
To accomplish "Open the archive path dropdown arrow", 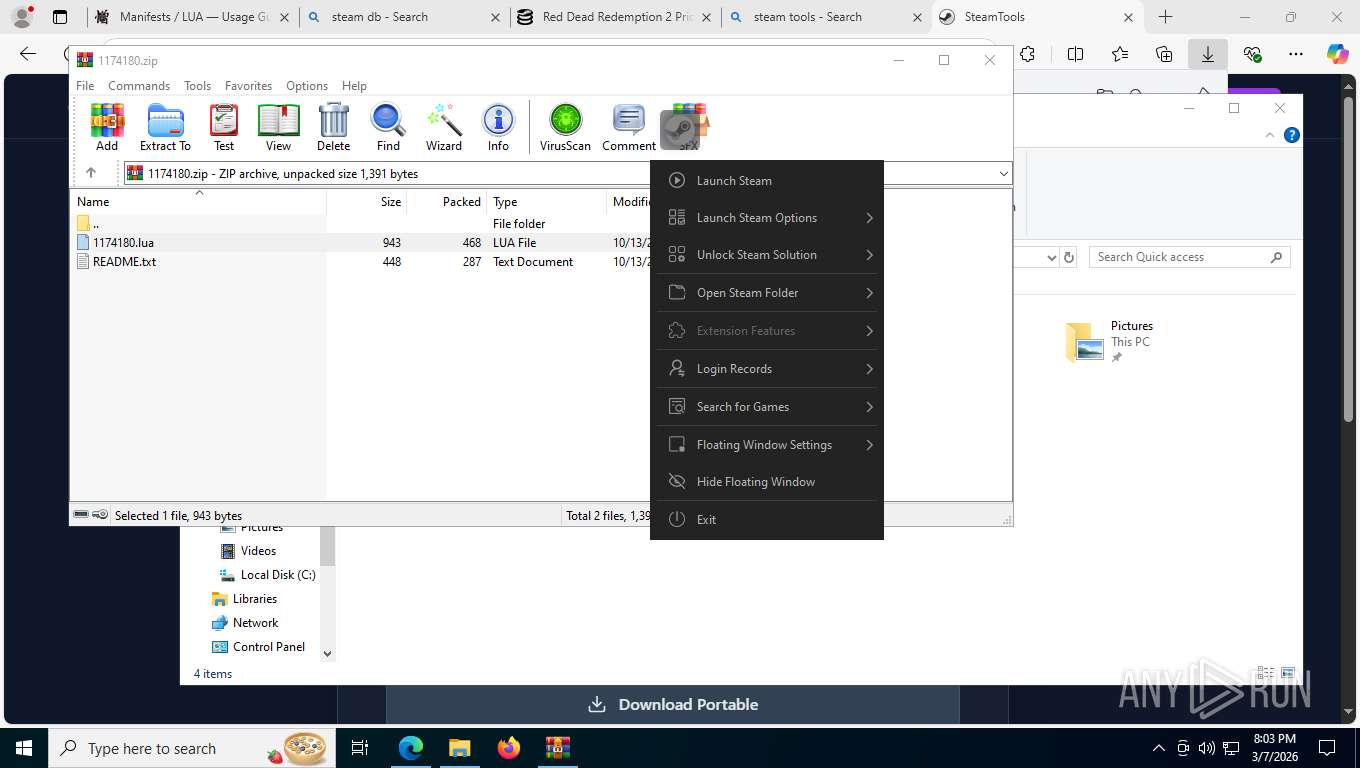I will point(1003,174).
